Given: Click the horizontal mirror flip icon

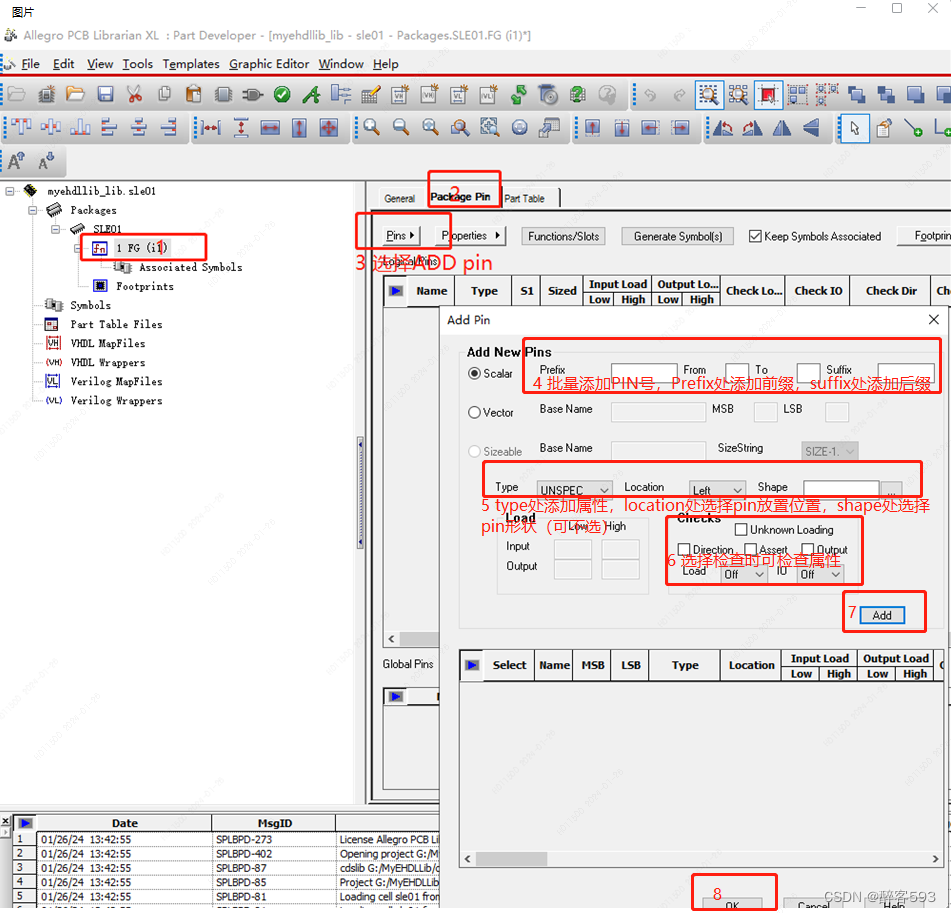Looking at the screenshot, I should [781, 128].
